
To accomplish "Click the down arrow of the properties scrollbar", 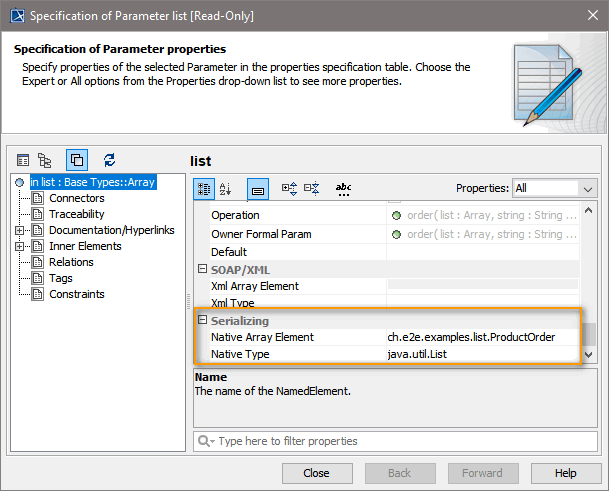I will tap(589, 355).
